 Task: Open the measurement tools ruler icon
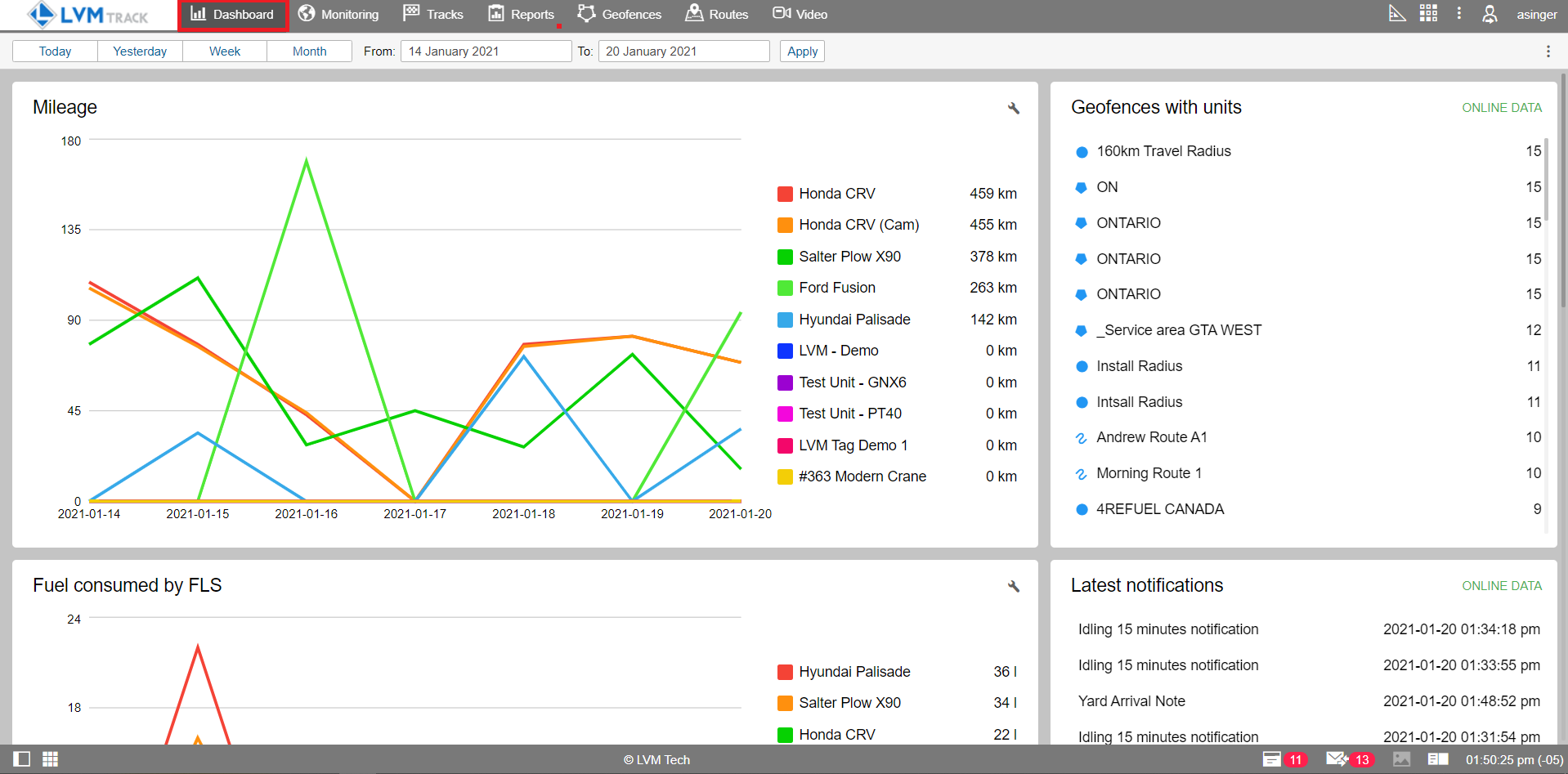pyautogui.click(x=1397, y=13)
